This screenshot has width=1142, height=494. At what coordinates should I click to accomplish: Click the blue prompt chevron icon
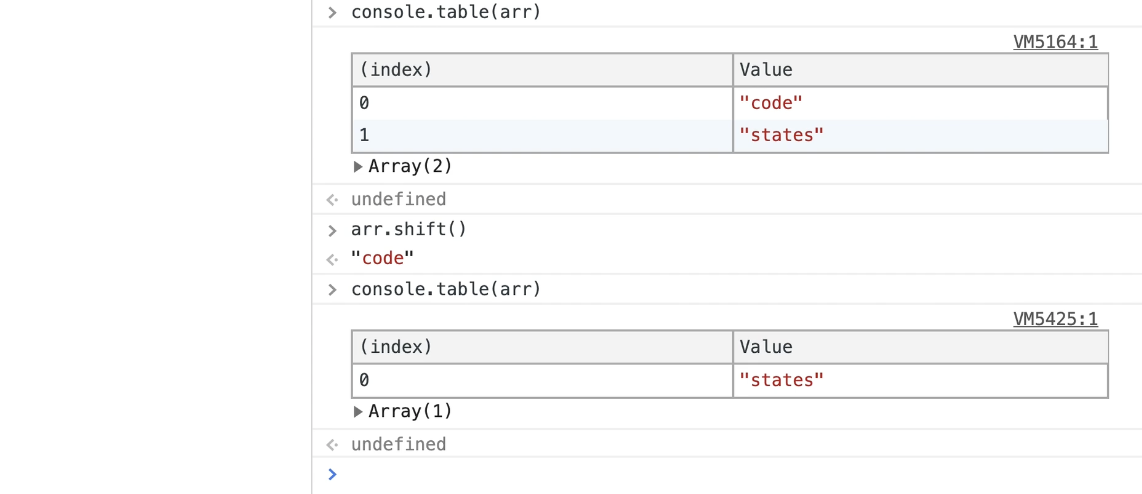[332, 474]
